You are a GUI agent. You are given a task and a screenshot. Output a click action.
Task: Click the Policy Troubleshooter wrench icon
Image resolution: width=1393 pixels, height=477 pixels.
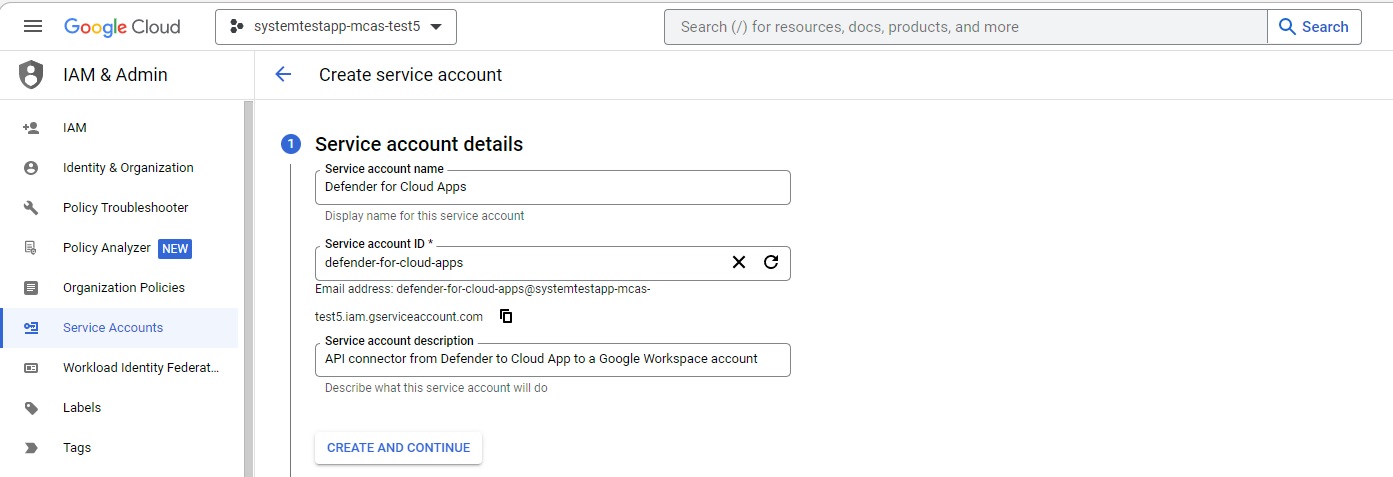31,208
